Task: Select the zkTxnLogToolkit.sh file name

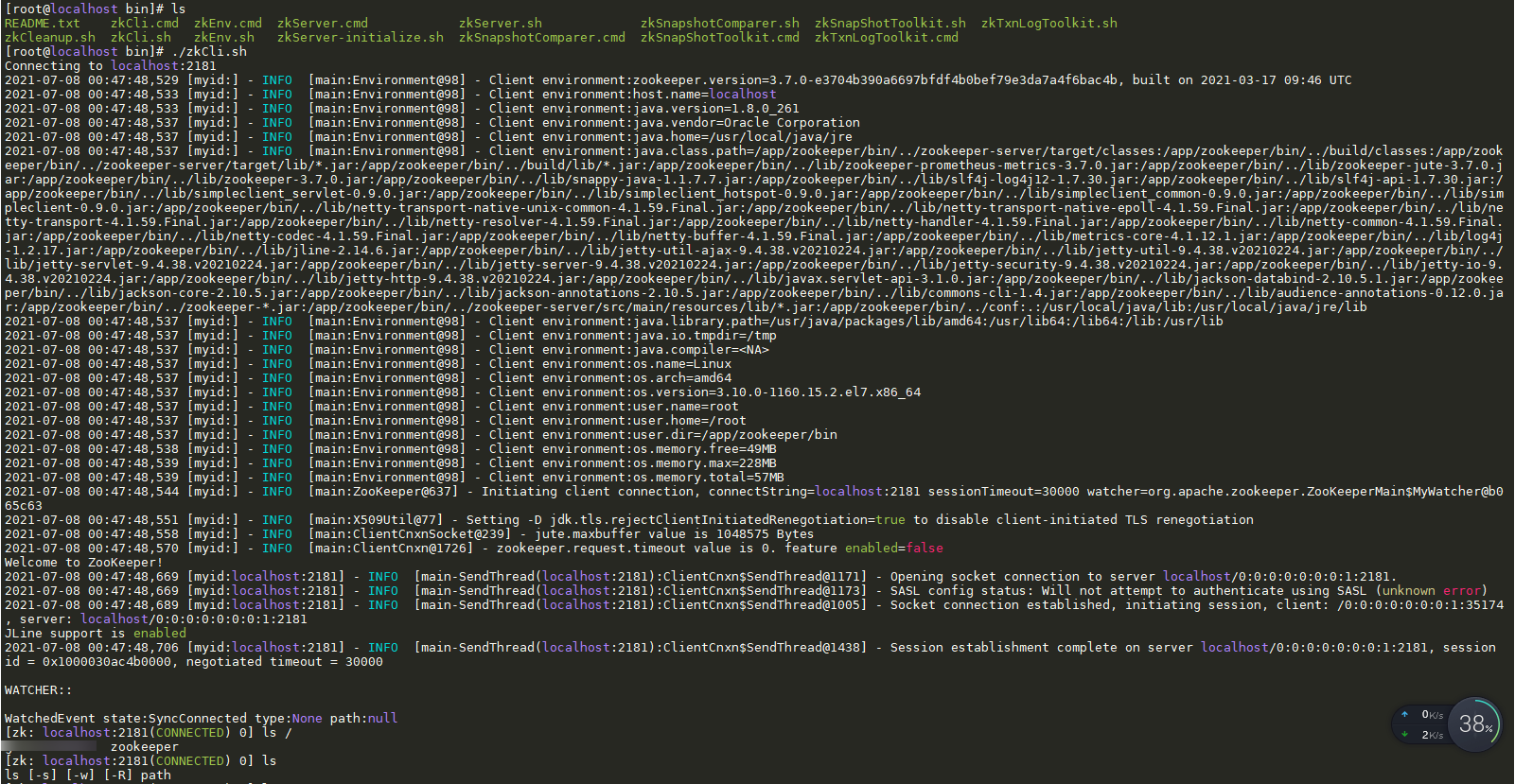Action: tap(1049, 23)
